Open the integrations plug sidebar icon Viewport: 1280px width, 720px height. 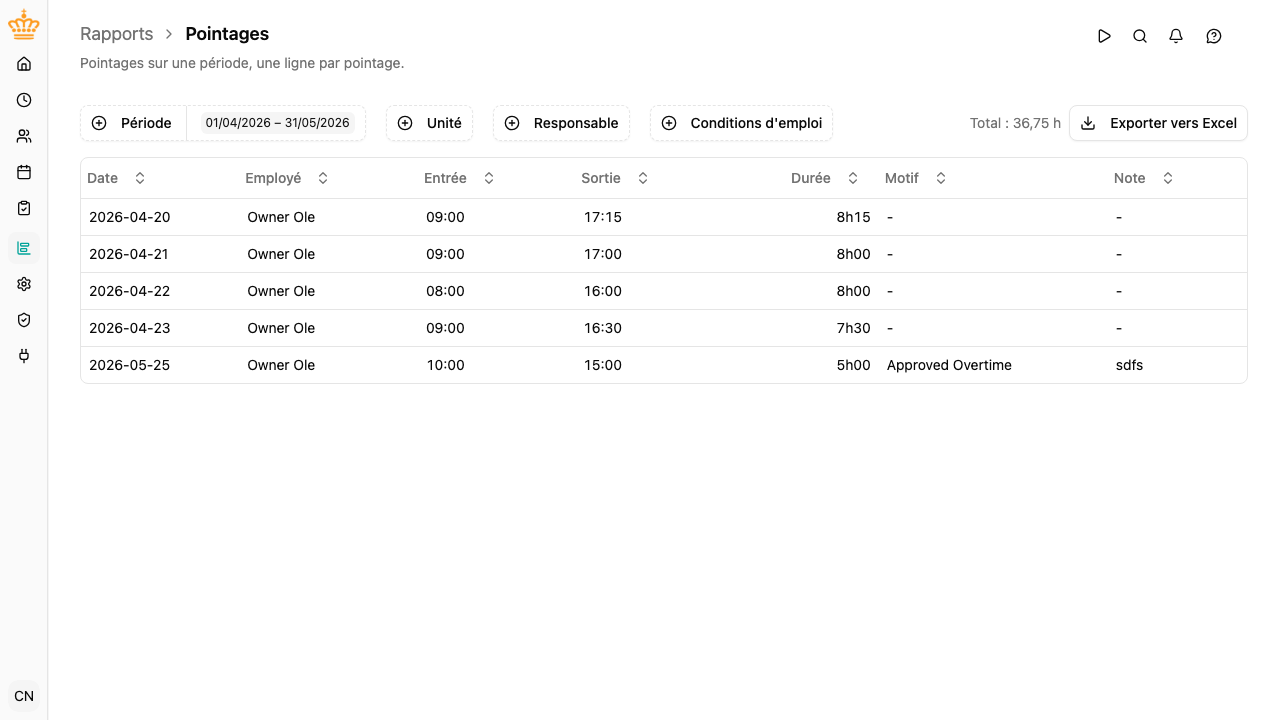tap(24, 355)
